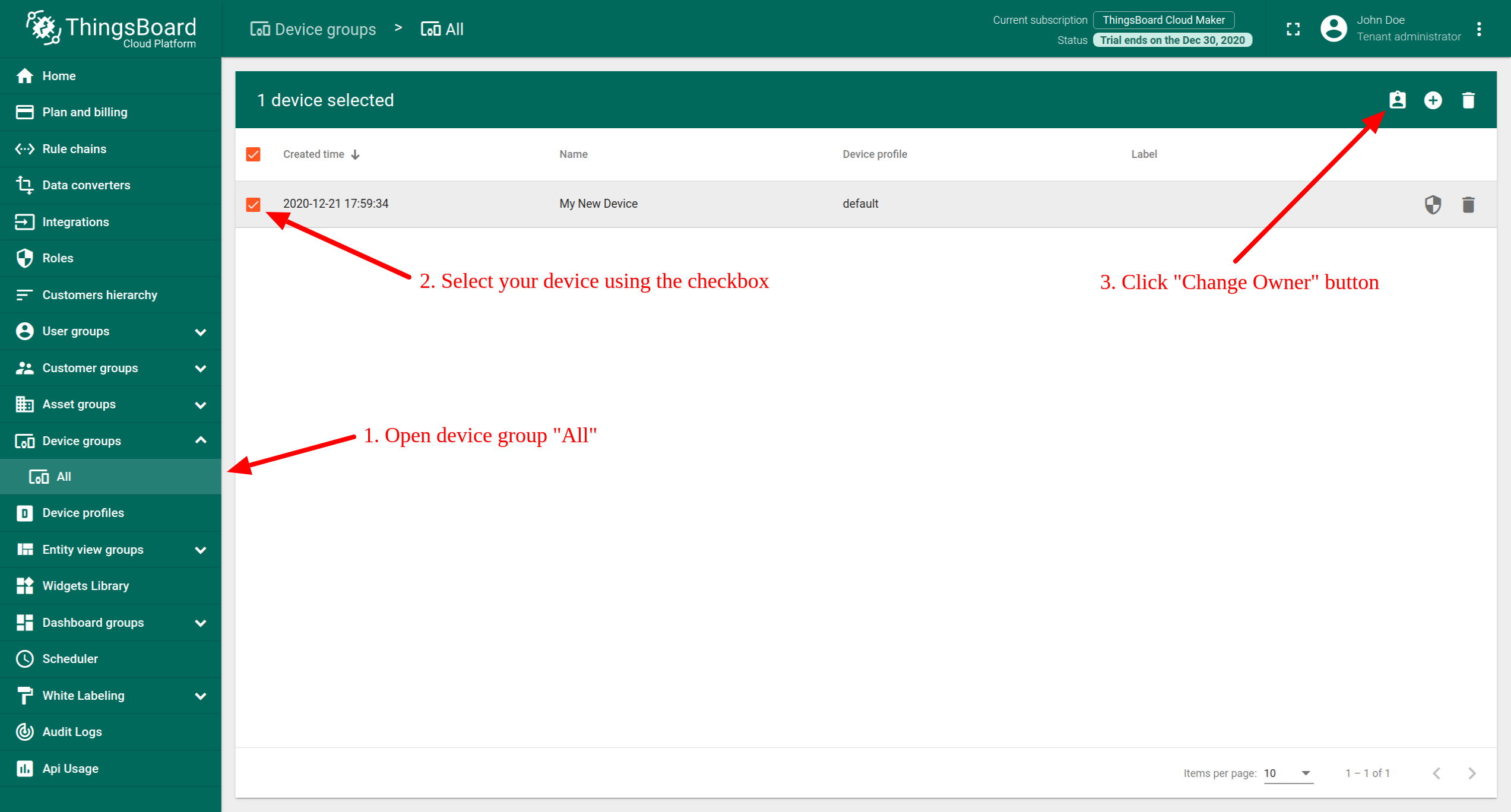Viewport: 1511px width, 812px height.
Task: Click the ThingsBoard logo
Action: click(x=110, y=28)
